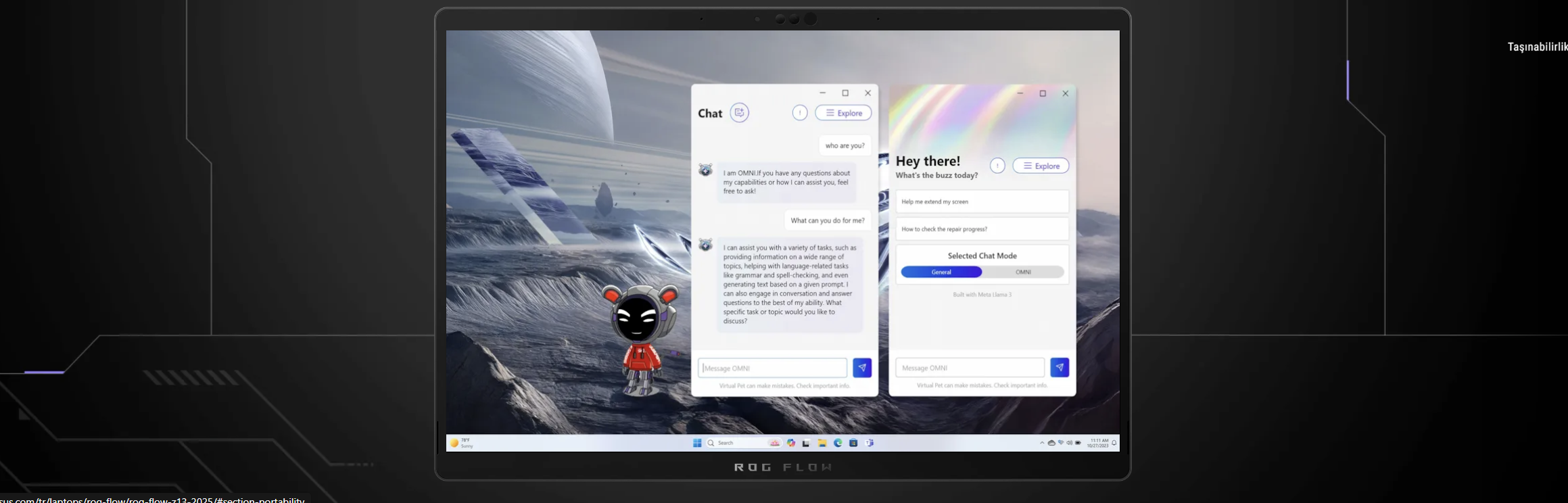Screen dimensions: 1568x503
Task: Maximize the Chat window
Action: click(845, 93)
